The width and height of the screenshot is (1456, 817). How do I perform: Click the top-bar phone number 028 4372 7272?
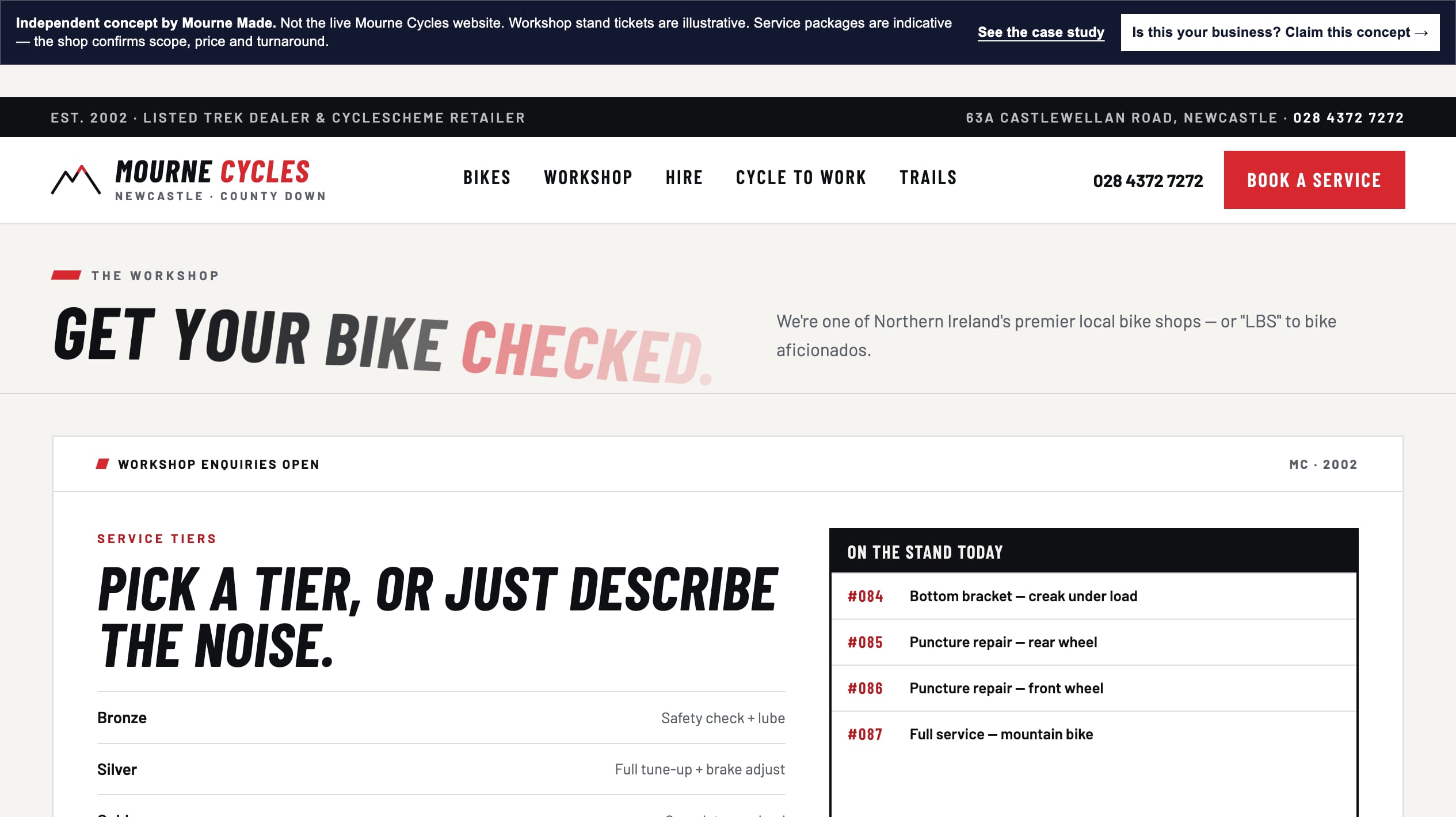[1348, 118]
